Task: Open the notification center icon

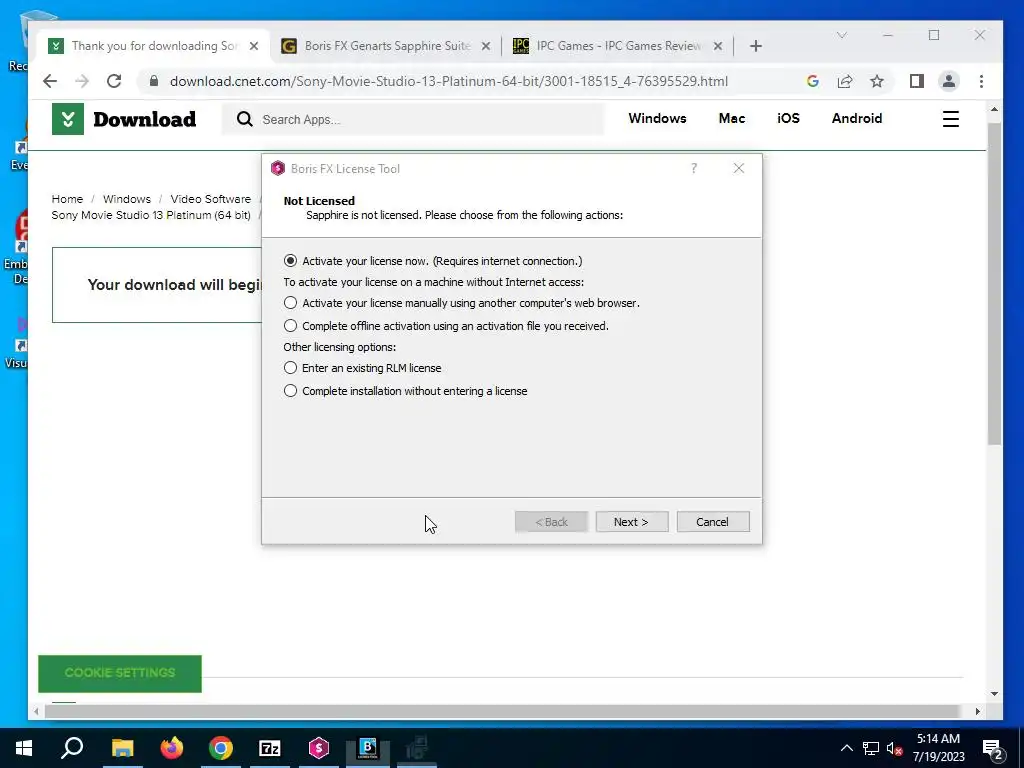Action: pos(992,749)
